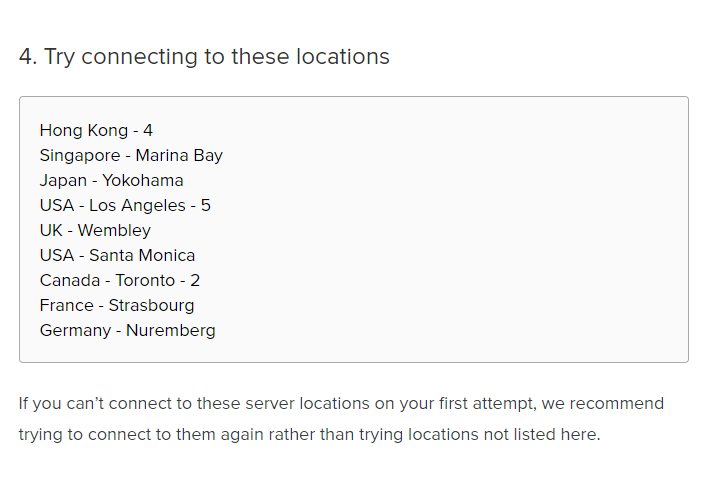Click the text 'locations not listed here'
Image resolution: width=728 pixels, height=481 pixels.
click(x=503, y=435)
